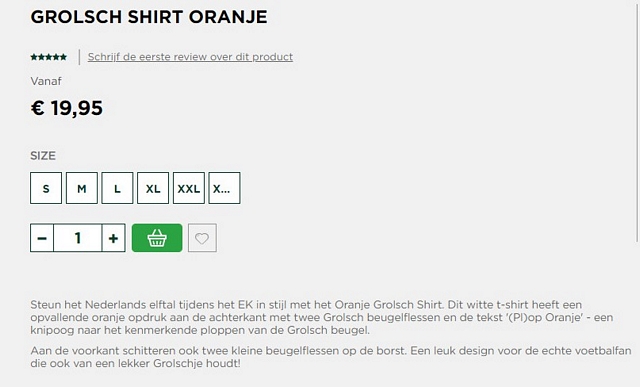Click the 'Aan de voorkant schitteren' paragraph

point(331,357)
